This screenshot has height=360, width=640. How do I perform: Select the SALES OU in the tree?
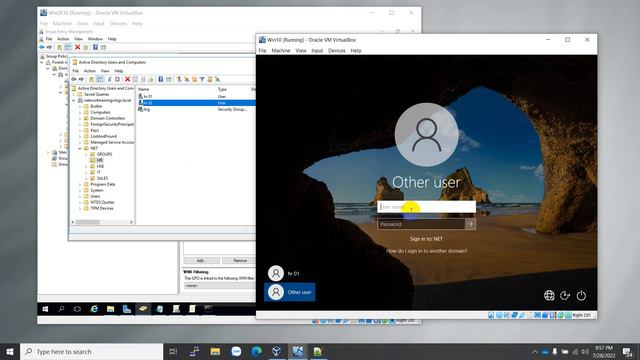click(102, 178)
